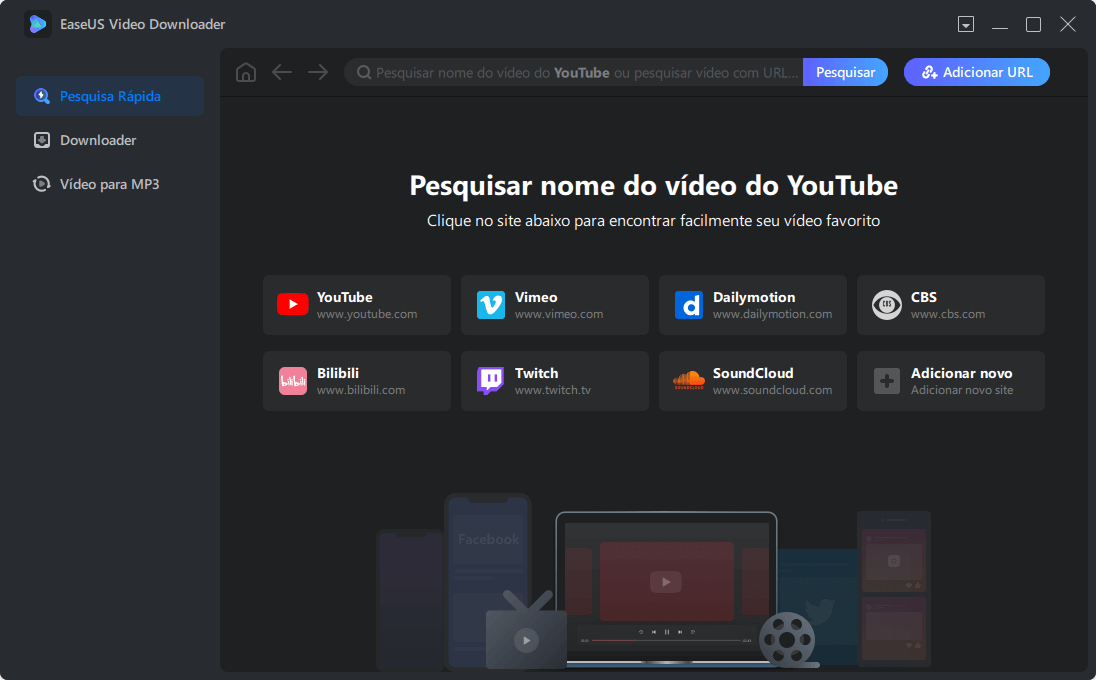Image resolution: width=1096 pixels, height=680 pixels.
Task: Click the 'Dailymotion' card title
Action: [x=754, y=297]
